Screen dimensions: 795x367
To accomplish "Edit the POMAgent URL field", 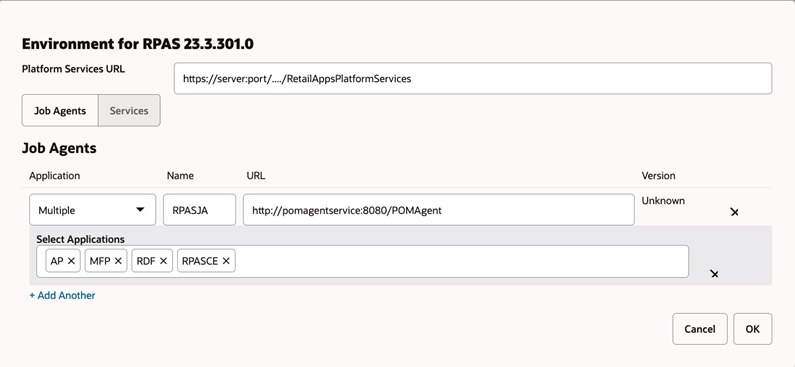I will [439, 210].
